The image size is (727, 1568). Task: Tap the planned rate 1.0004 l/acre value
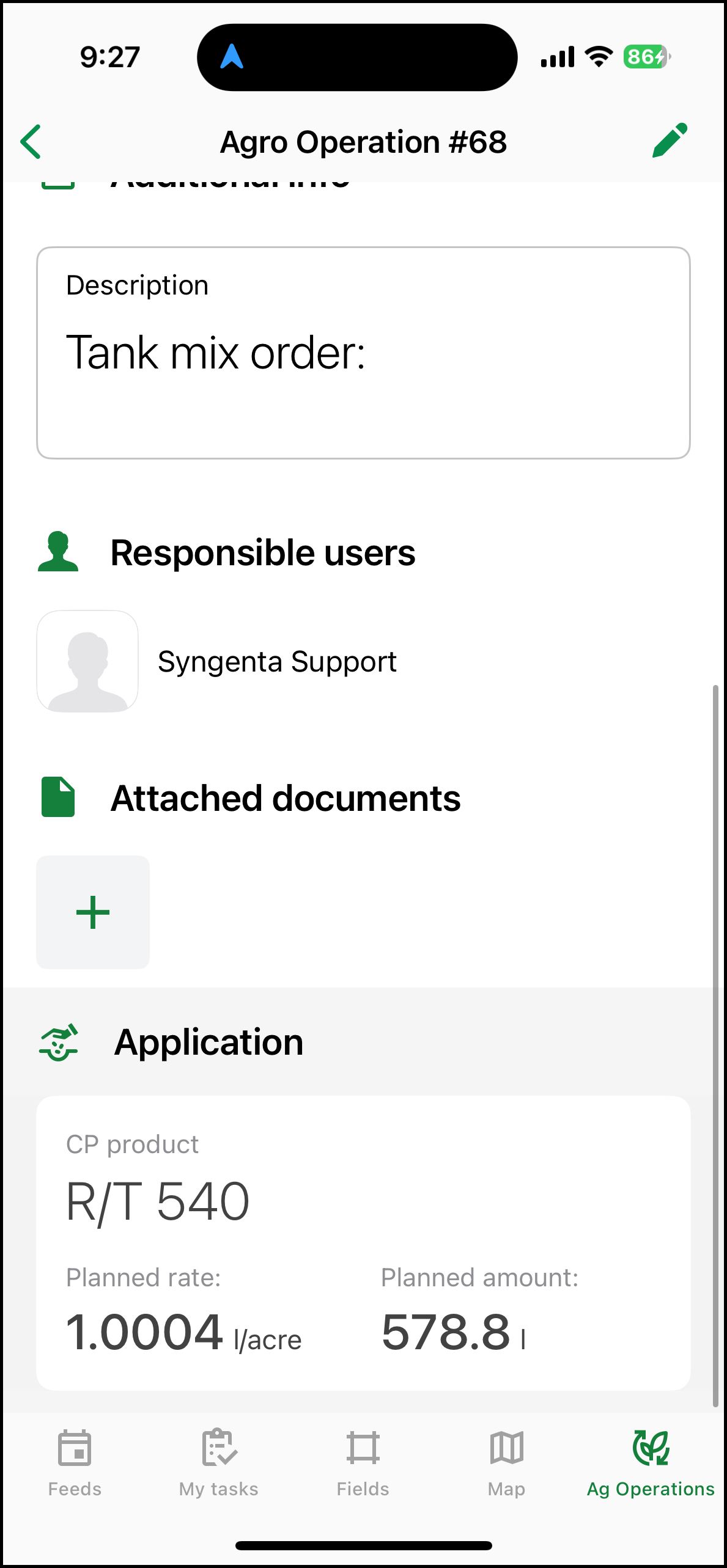coord(183,1333)
